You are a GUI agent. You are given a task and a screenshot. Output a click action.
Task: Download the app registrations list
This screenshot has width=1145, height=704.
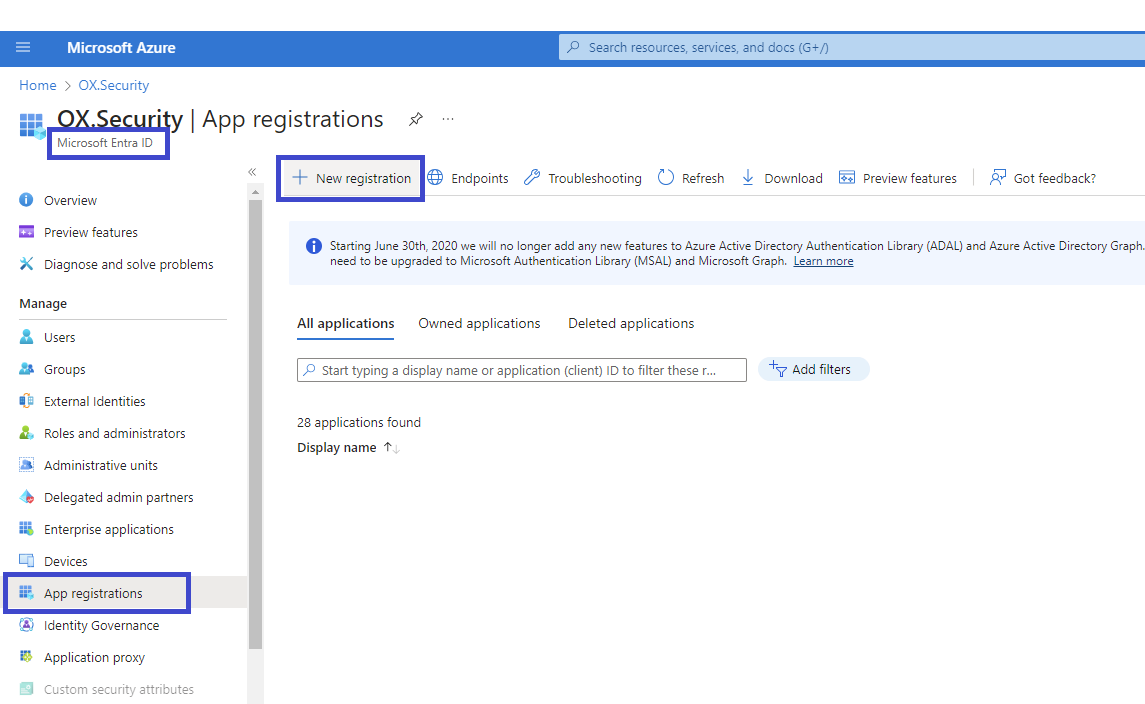782,178
